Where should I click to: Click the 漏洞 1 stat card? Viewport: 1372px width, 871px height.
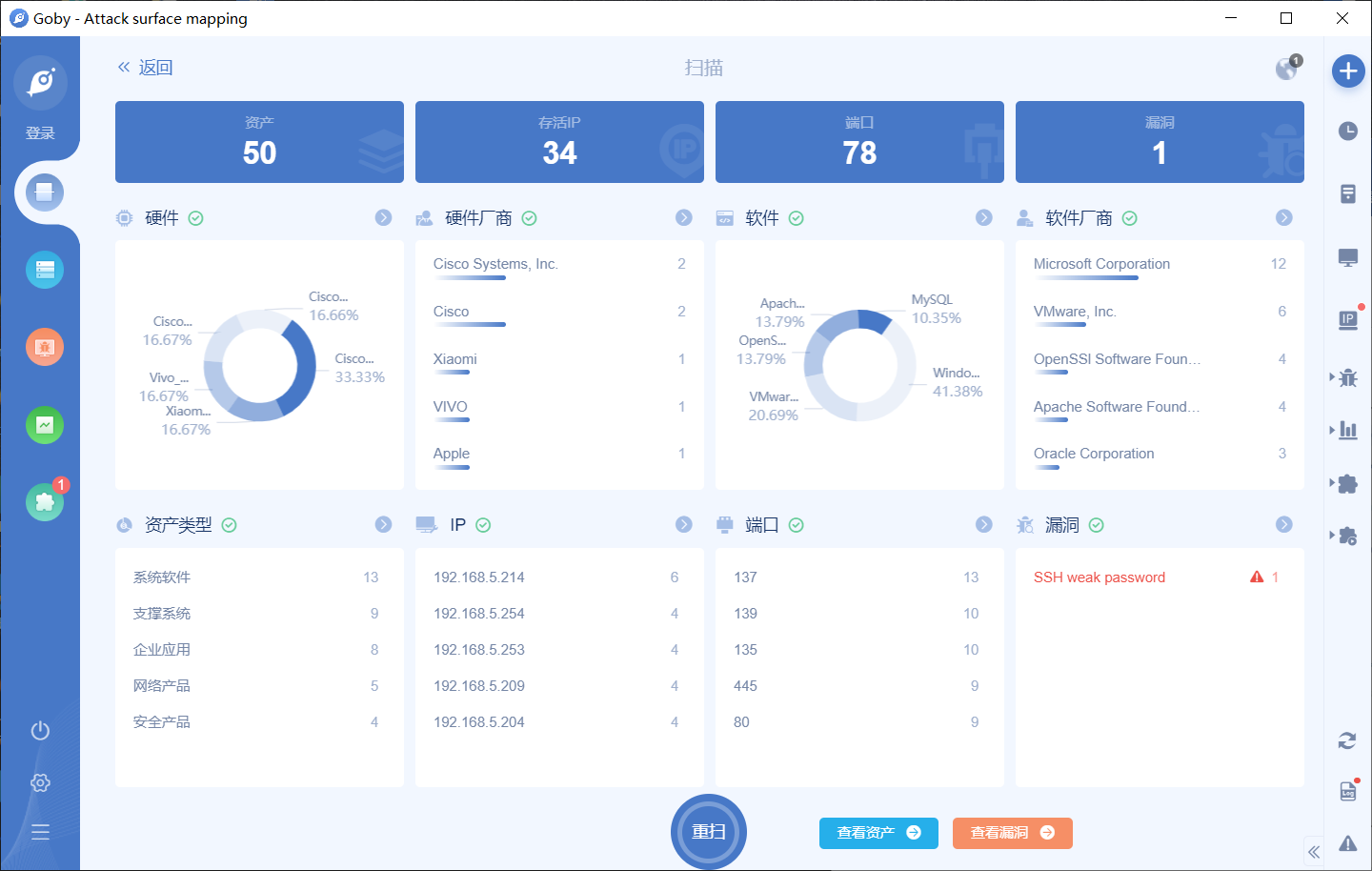click(x=1160, y=142)
